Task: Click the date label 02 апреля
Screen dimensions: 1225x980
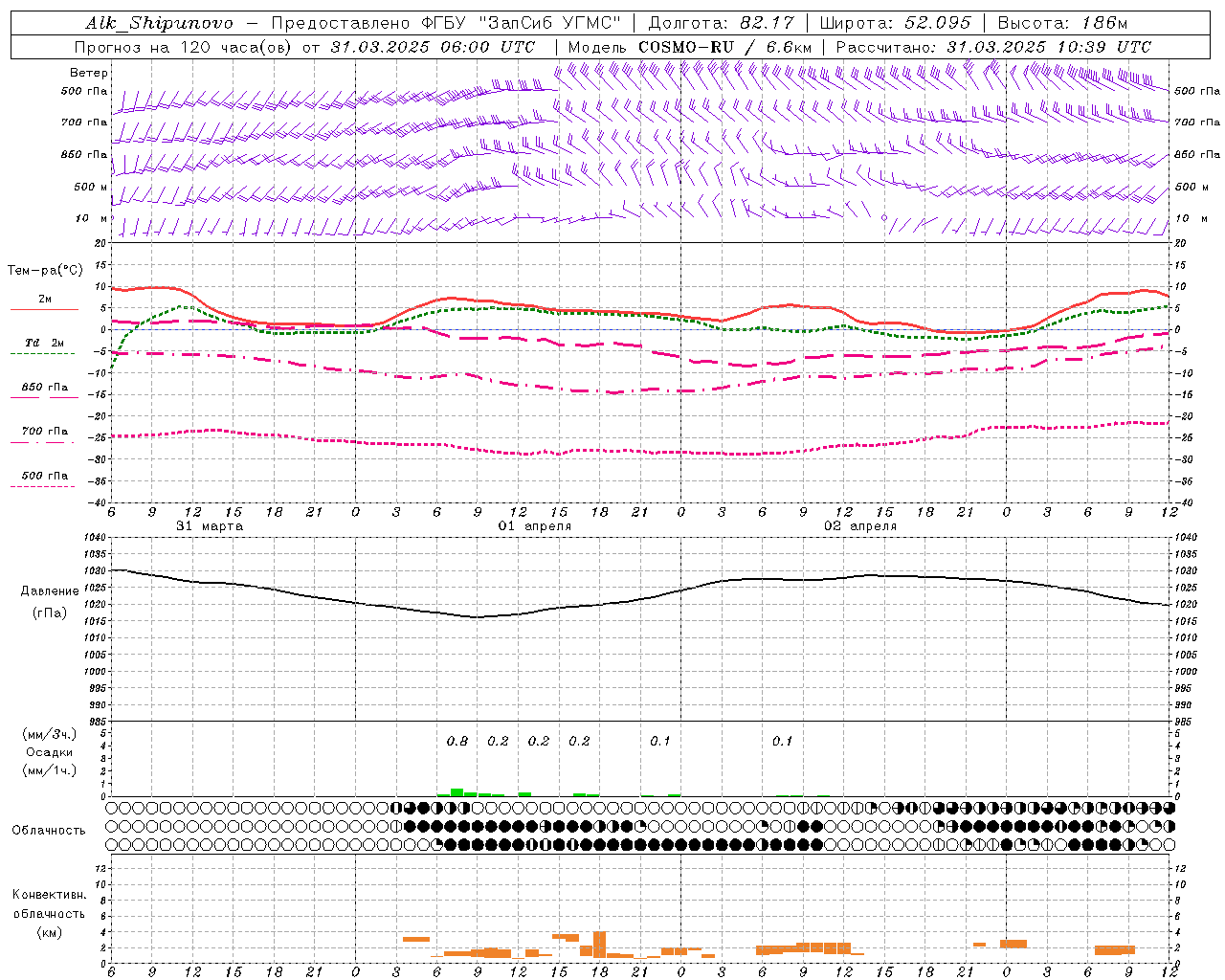Action: (x=860, y=526)
